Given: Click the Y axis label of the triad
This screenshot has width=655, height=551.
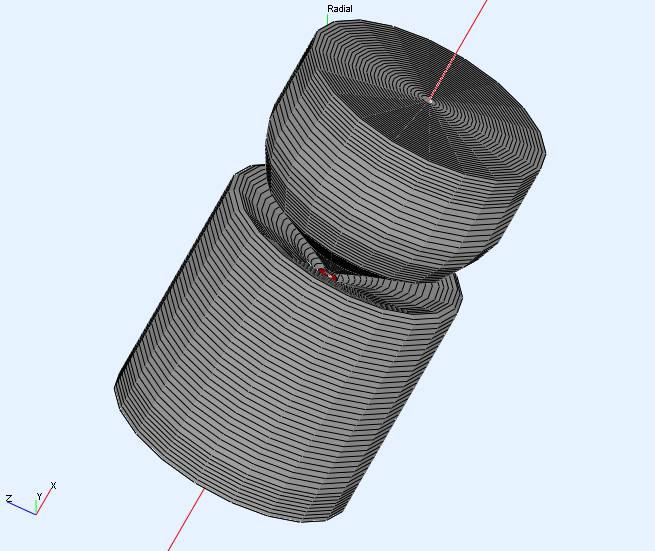Looking at the screenshot, I should tap(39, 496).
